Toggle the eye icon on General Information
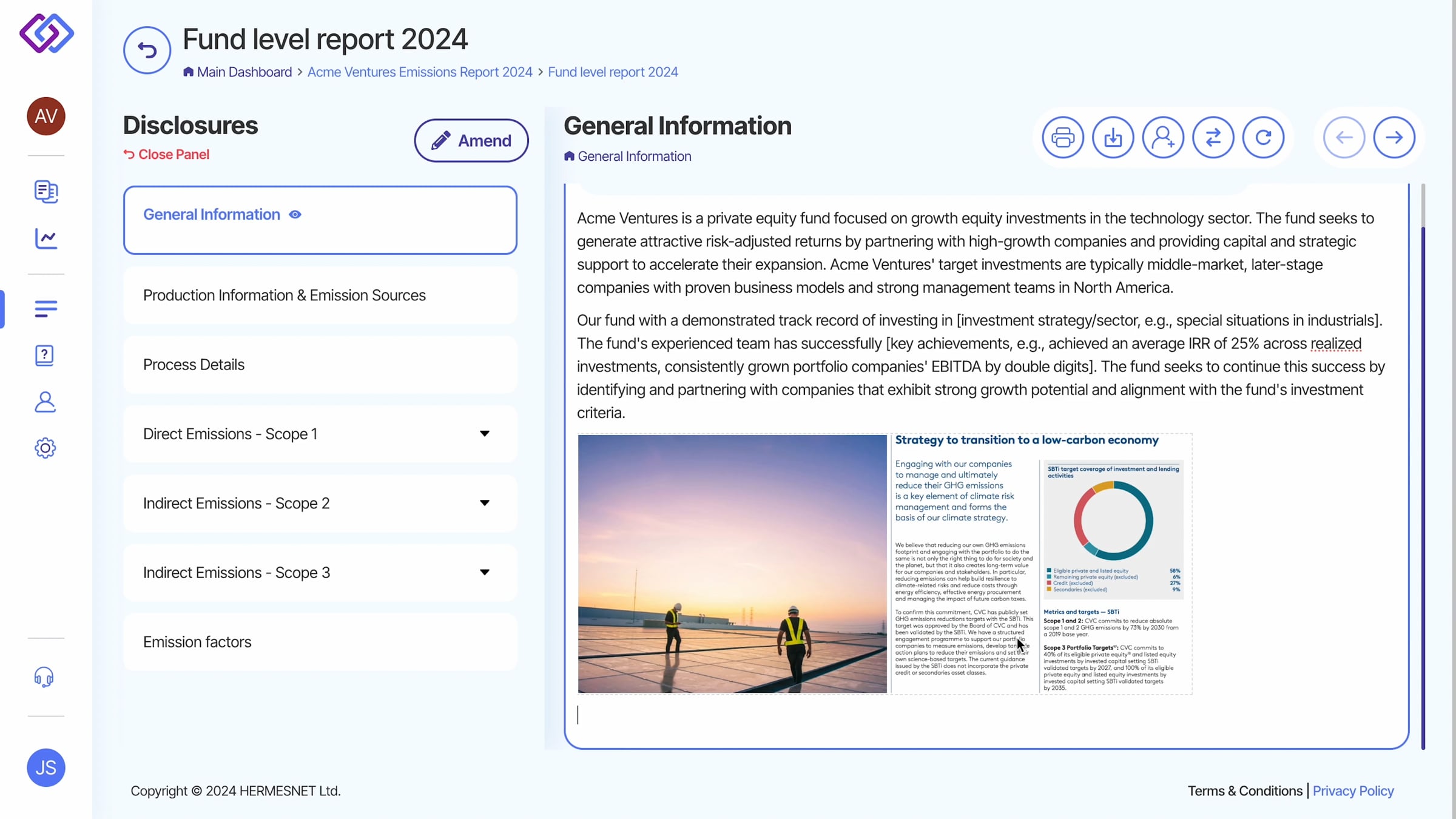This screenshot has width=1456, height=819. click(295, 215)
